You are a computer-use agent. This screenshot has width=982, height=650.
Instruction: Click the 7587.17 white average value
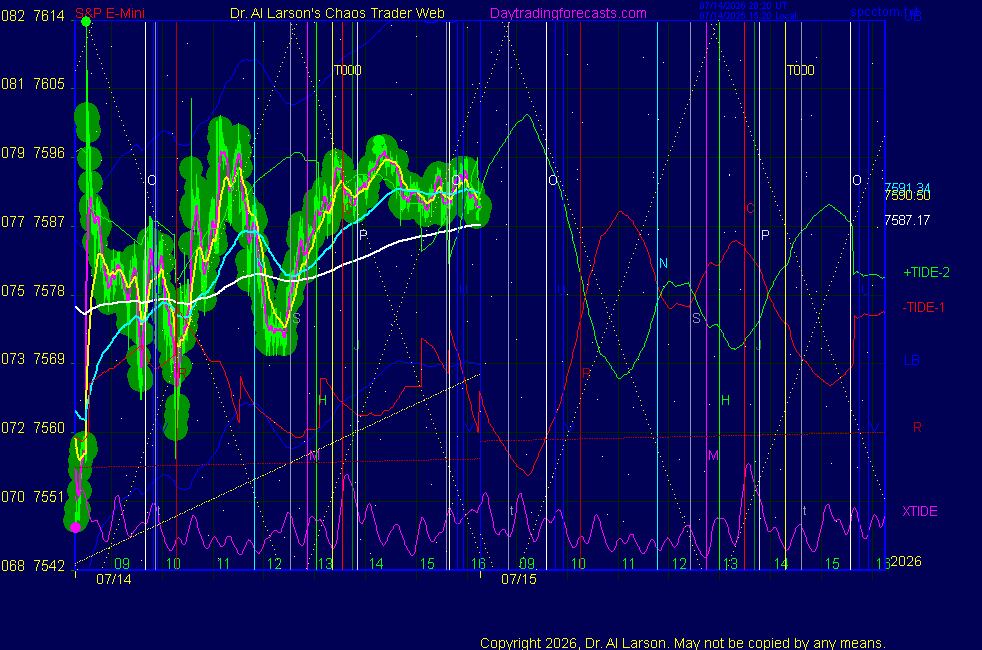907,220
